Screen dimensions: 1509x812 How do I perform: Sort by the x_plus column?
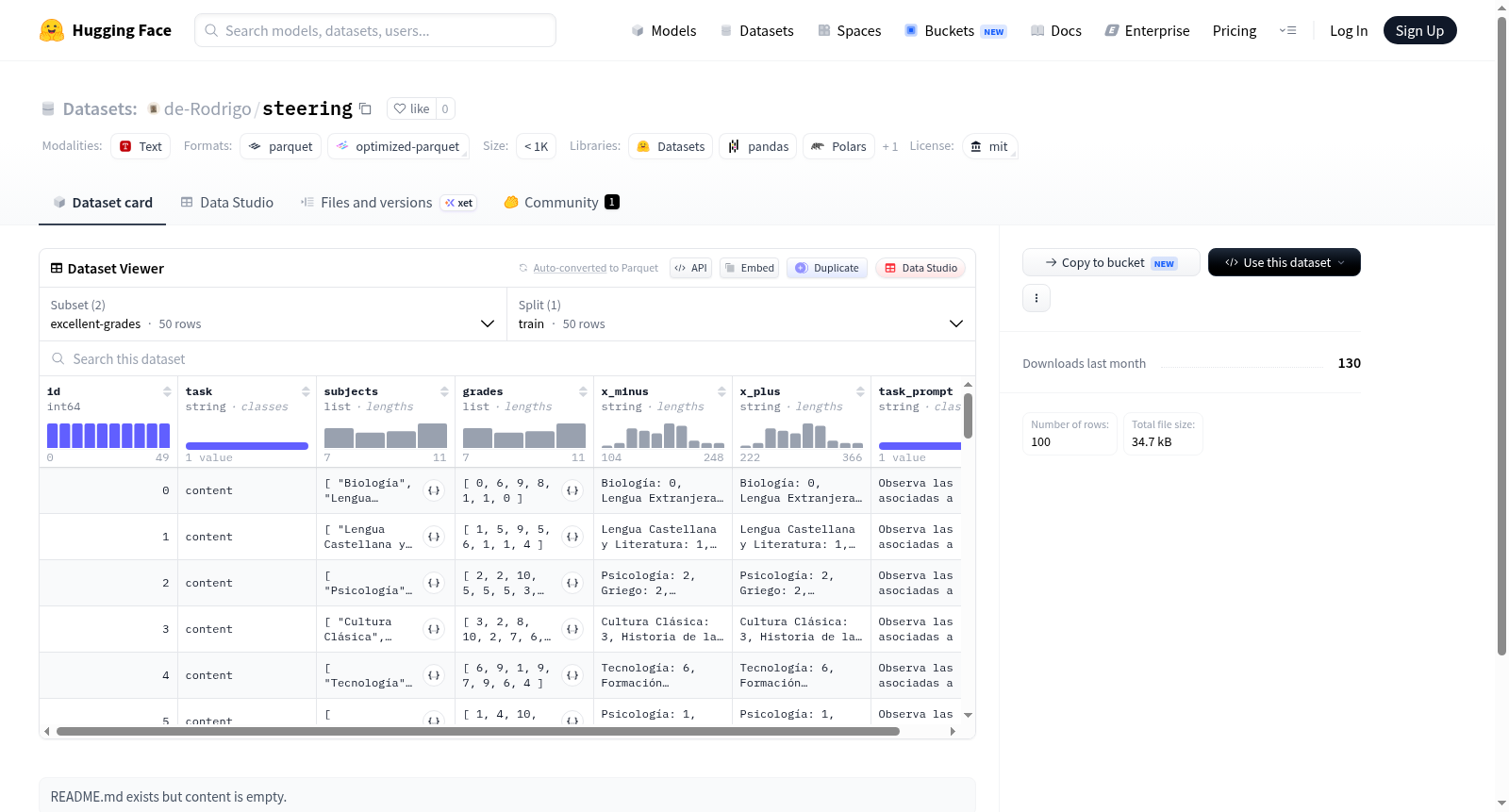tap(860, 391)
